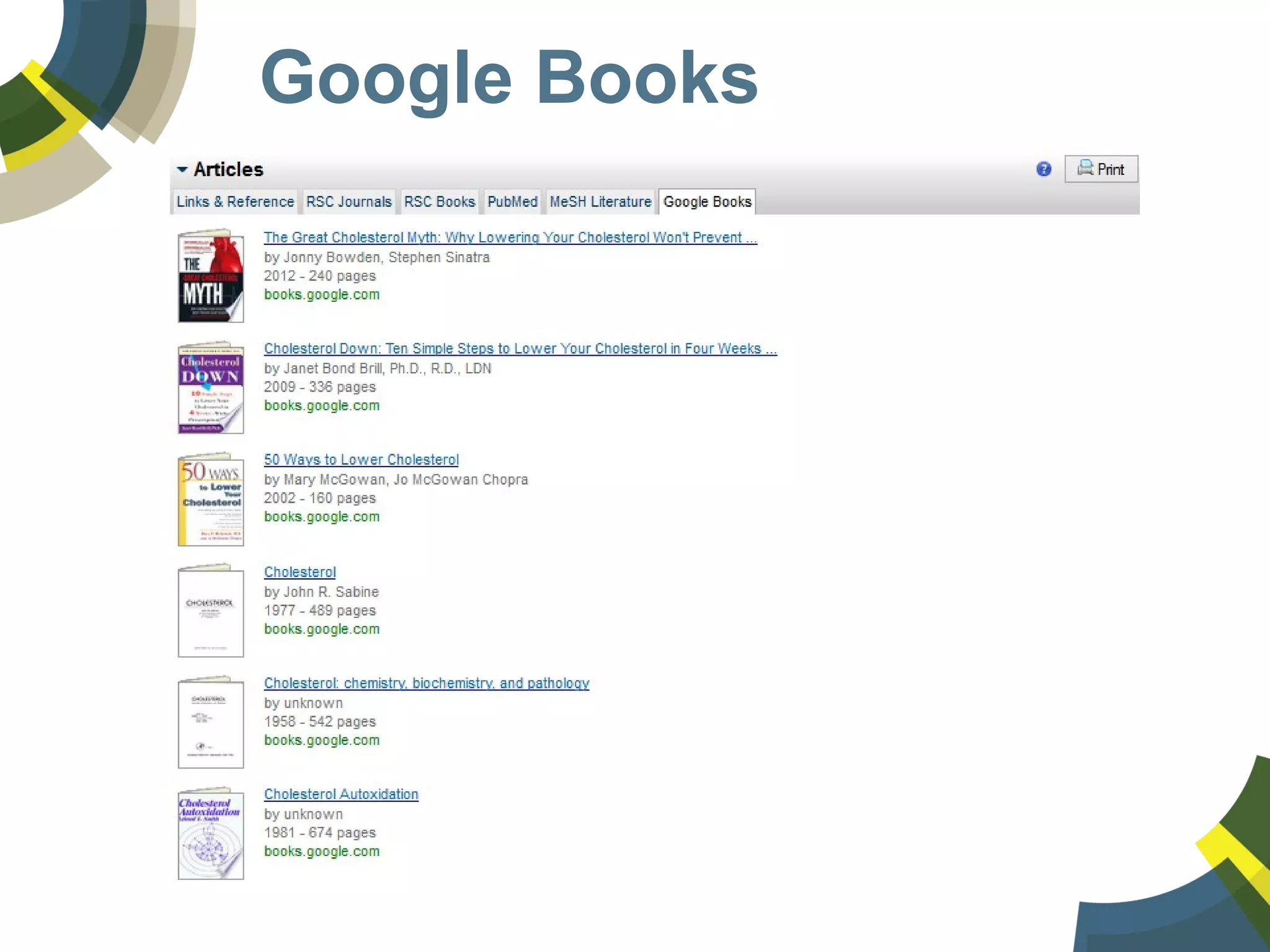Select the PubMed tab
This screenshot has width=1270, height=952.
[x=512, y=201]
